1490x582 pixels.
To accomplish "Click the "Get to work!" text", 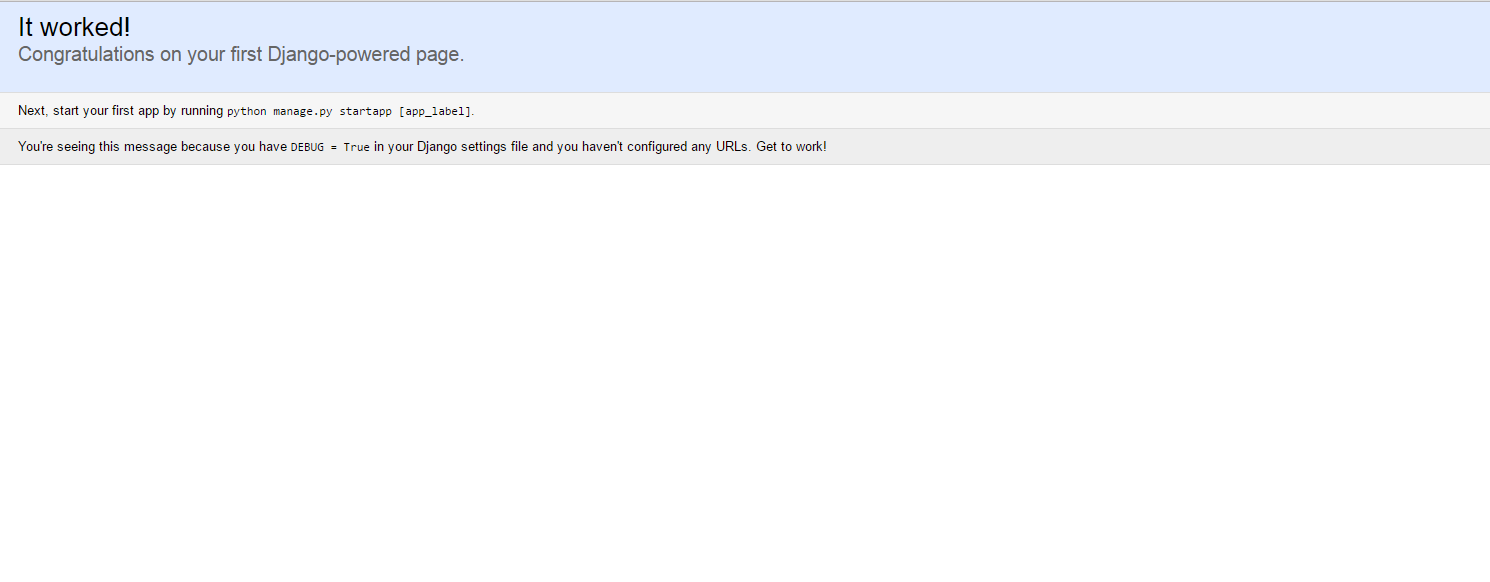I will point(791,147).
